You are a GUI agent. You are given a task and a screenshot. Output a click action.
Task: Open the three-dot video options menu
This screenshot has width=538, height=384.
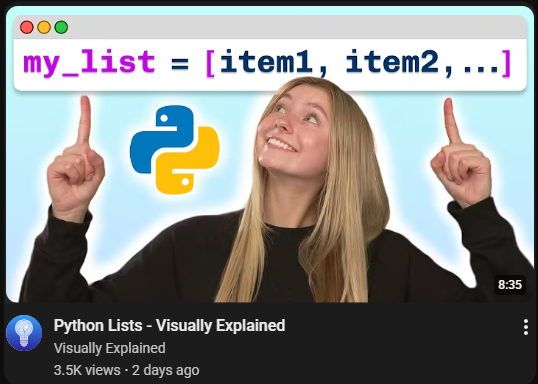point(526,327)
